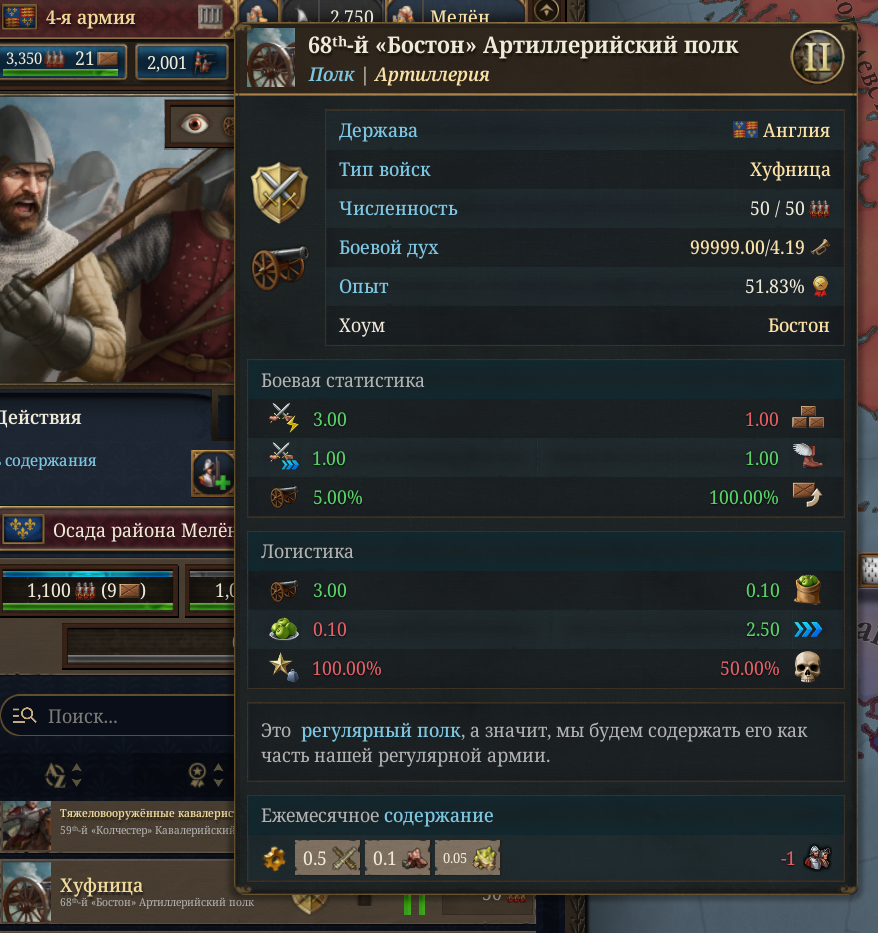The image size is (878, 933).
Task: Click the cannon icon below the shield
Action: [280, 267]
